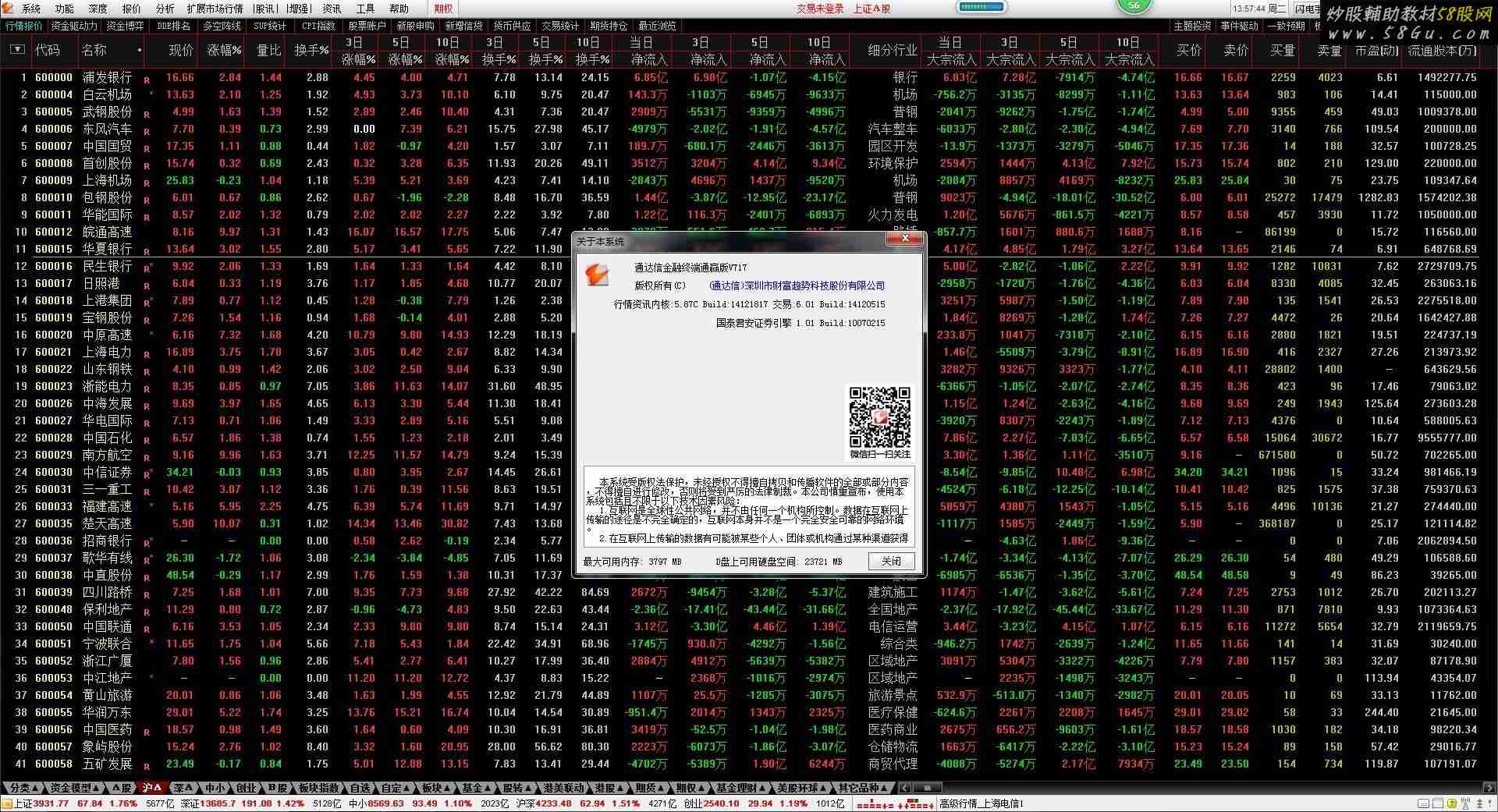Image resolution: width=1498 pixels, height=812 pixels.
Task: Expand the 基金 bottom tab
Action: pyautogui.click(x=476, y=788)
